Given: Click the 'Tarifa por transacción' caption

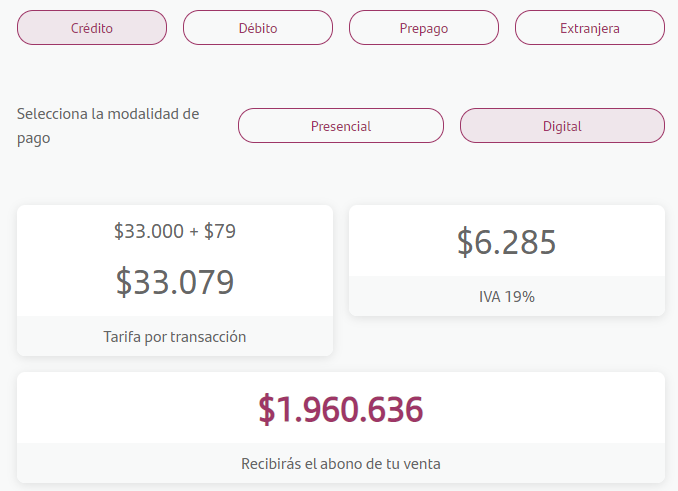Looking at the screenshot, I should (x=175, y=337).
